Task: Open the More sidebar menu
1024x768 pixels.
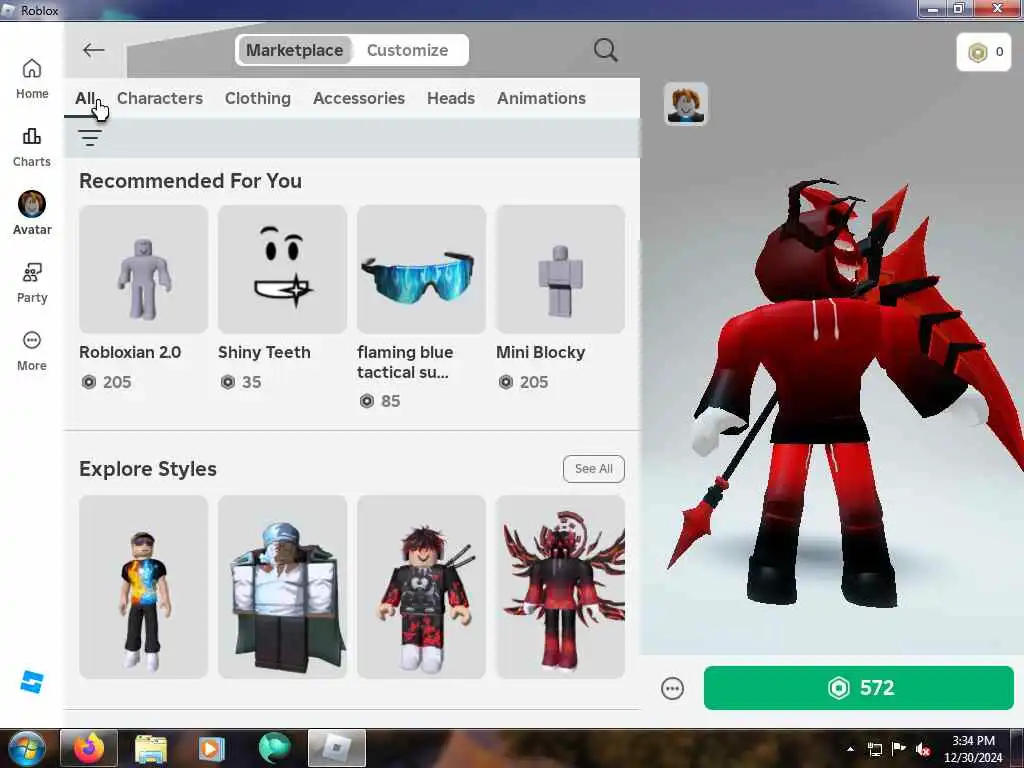Action: [31, 351]
